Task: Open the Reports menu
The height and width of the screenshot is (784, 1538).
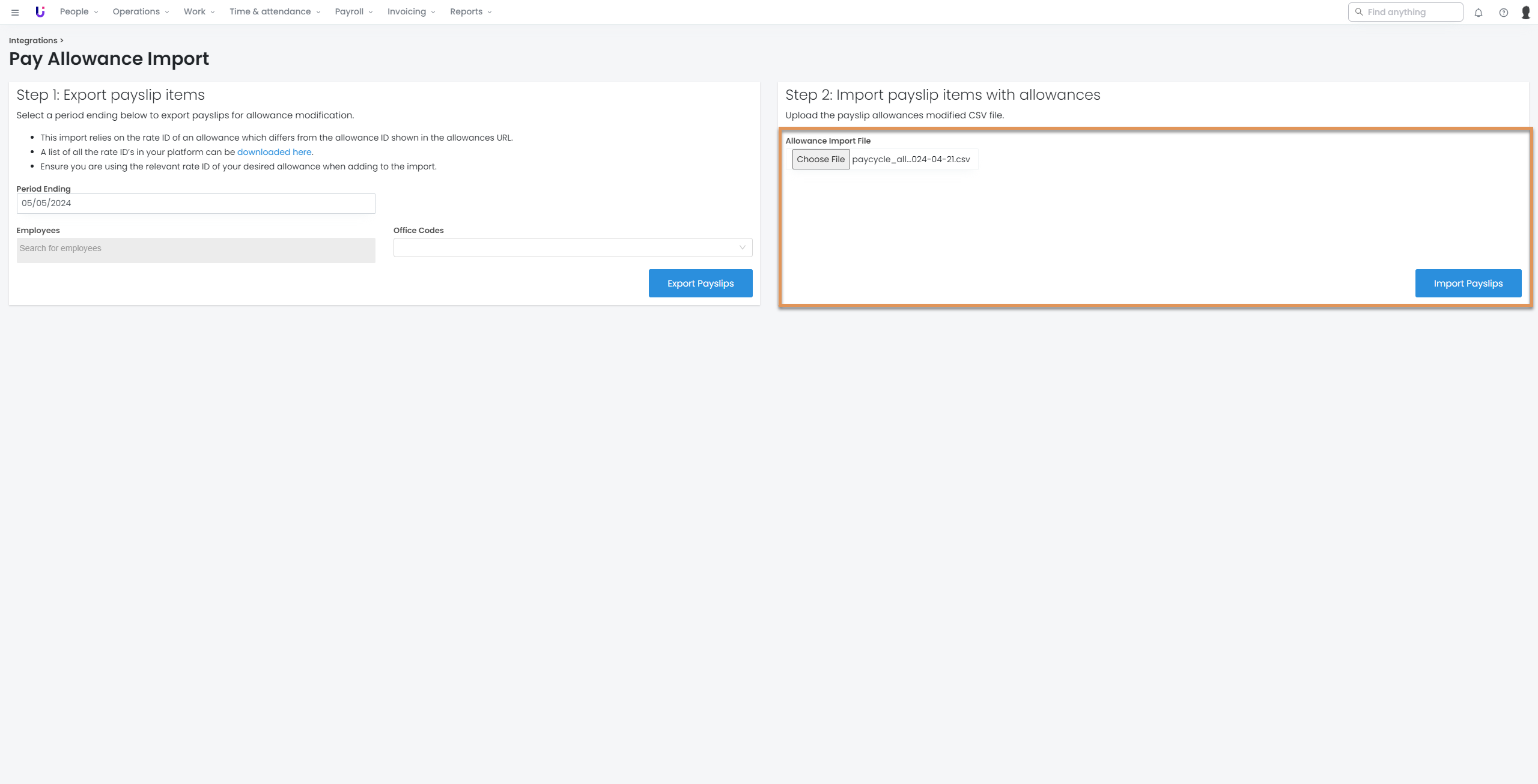Action: point(470,12)
